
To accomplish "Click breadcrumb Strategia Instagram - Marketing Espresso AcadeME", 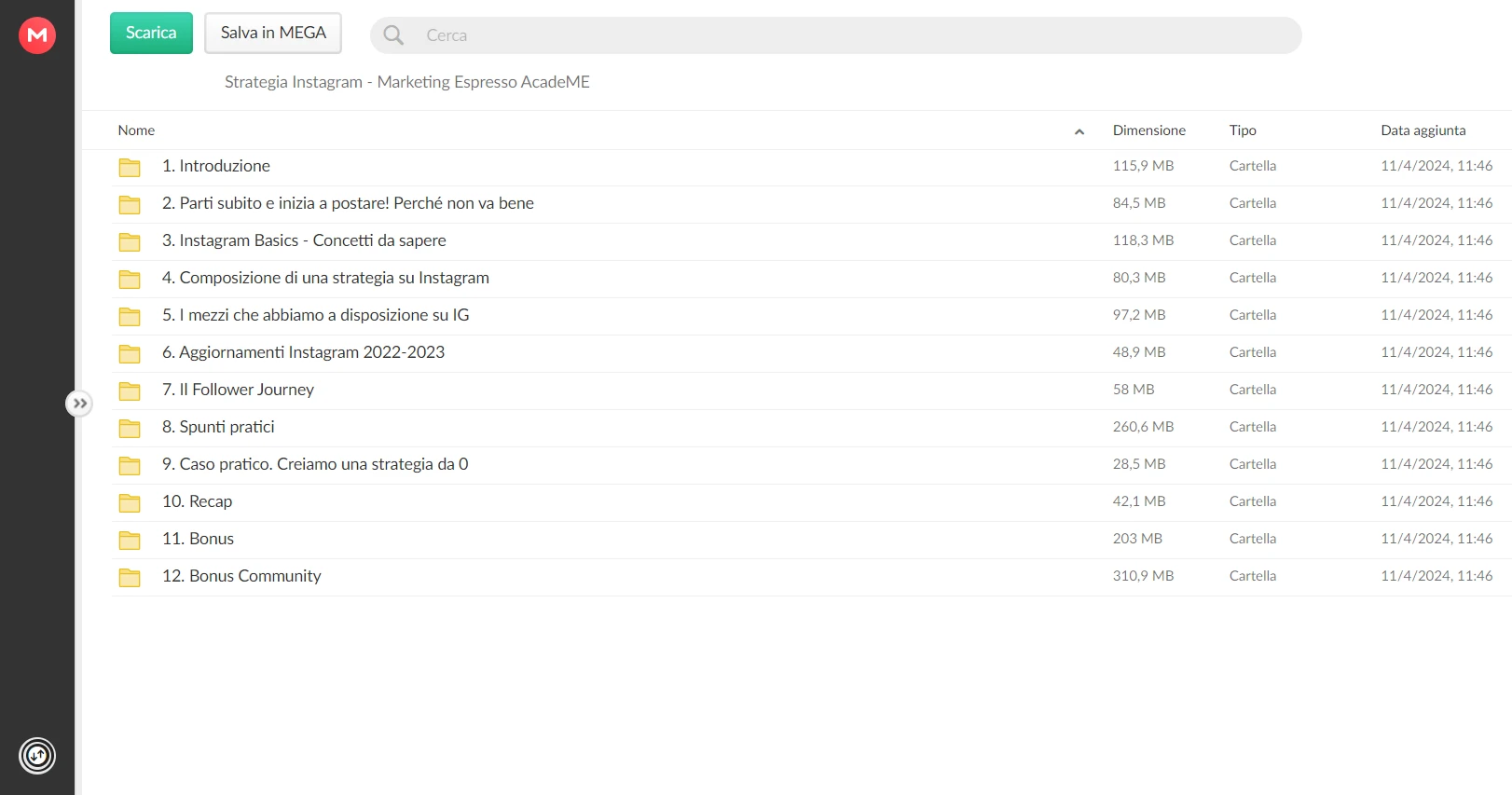I will click(x=407, y=82).
